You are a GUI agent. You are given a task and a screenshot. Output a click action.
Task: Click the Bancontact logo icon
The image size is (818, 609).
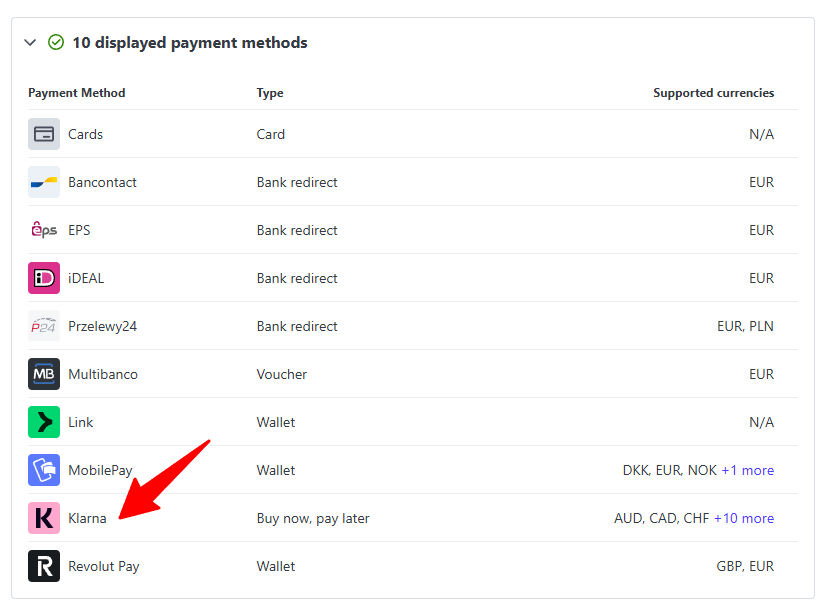[x=44, y=182]
